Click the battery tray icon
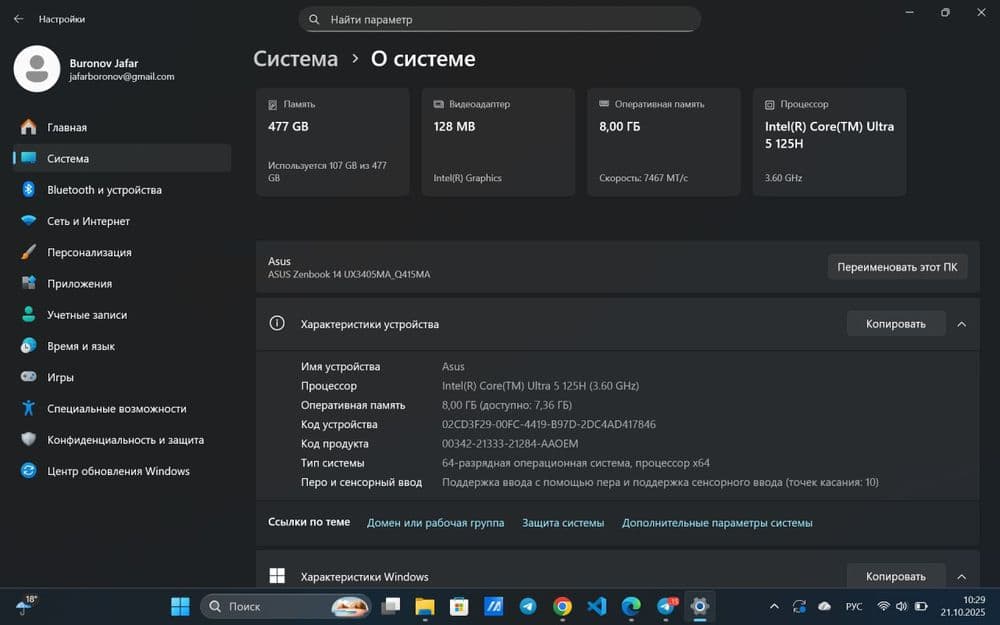 pyautogui.click(x=921, y=606)
